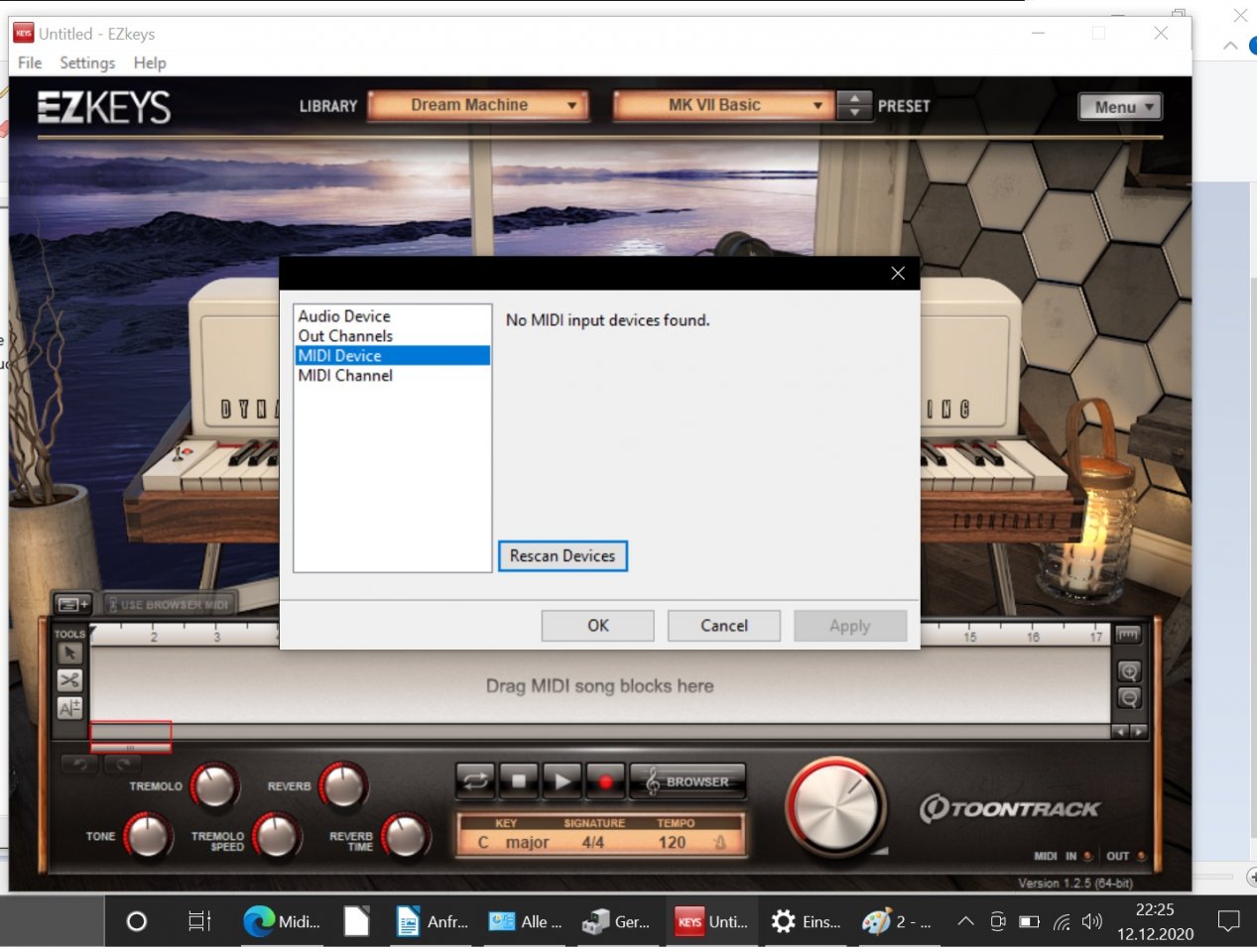The height and width of the screenshot is (952, 1257).
Task: Click the timeline ruler at bar 2
Action: coord(154,636)
